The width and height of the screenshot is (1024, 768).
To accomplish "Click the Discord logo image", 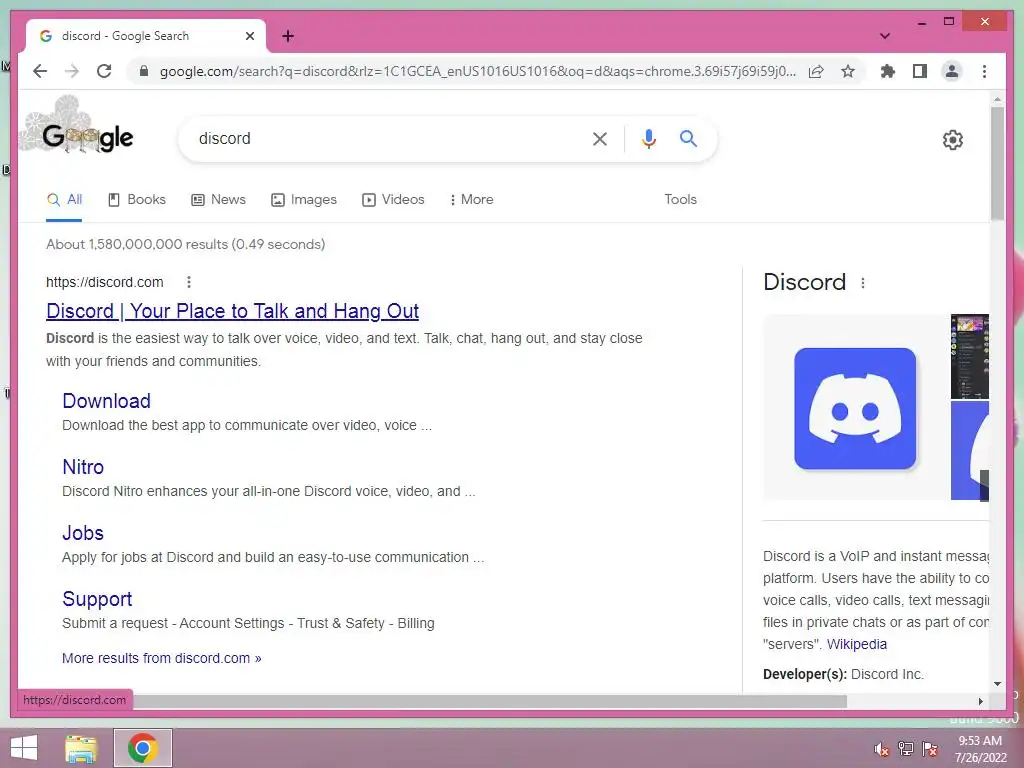I will (x=855, y=408).
